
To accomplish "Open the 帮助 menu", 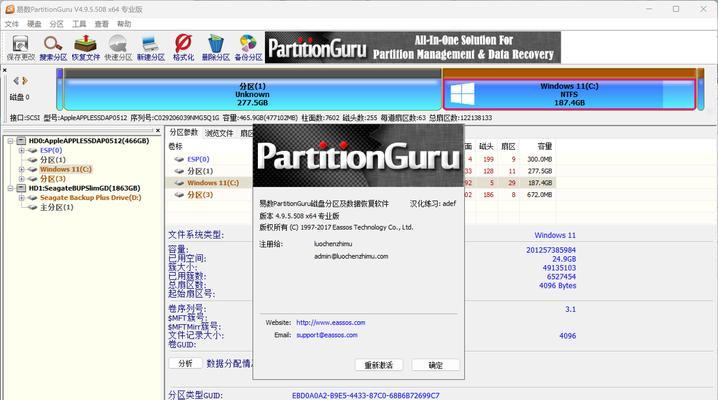I will tap(124, 24).
